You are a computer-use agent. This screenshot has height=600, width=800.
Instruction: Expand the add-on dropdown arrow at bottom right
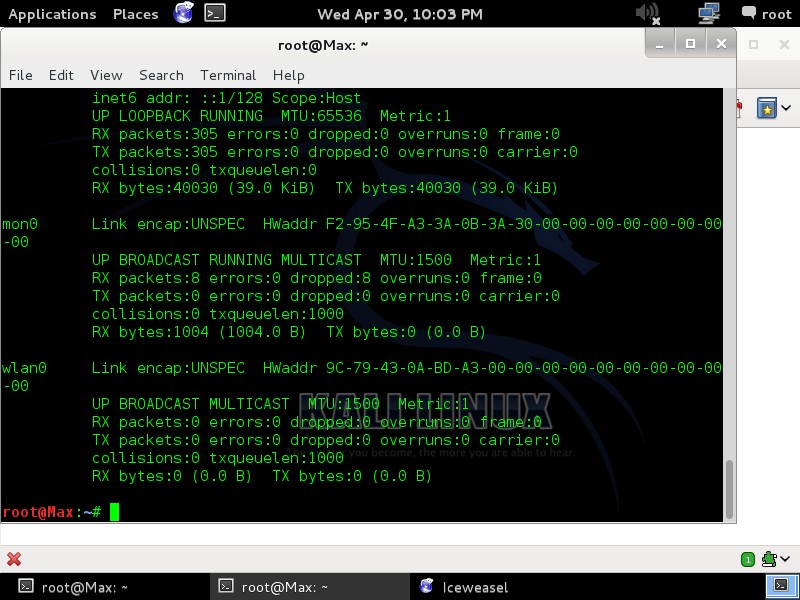(785, 559)
